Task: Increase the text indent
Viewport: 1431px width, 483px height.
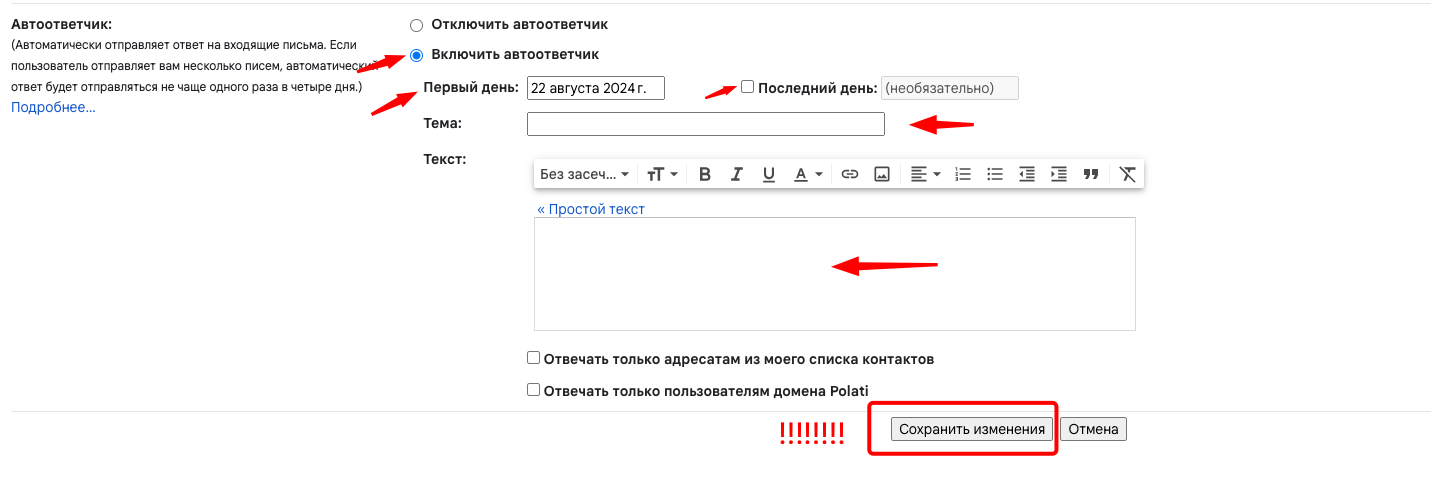Action: 1059,174
